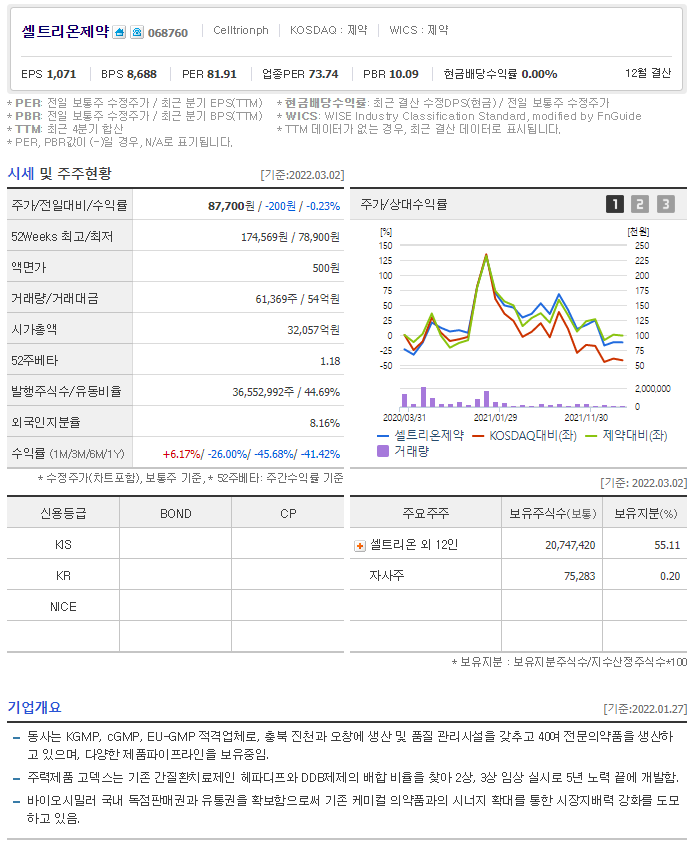This screenshot has height=853, width=697.
Task: Click the +6.17% one-month return
Action: [182, 454]
